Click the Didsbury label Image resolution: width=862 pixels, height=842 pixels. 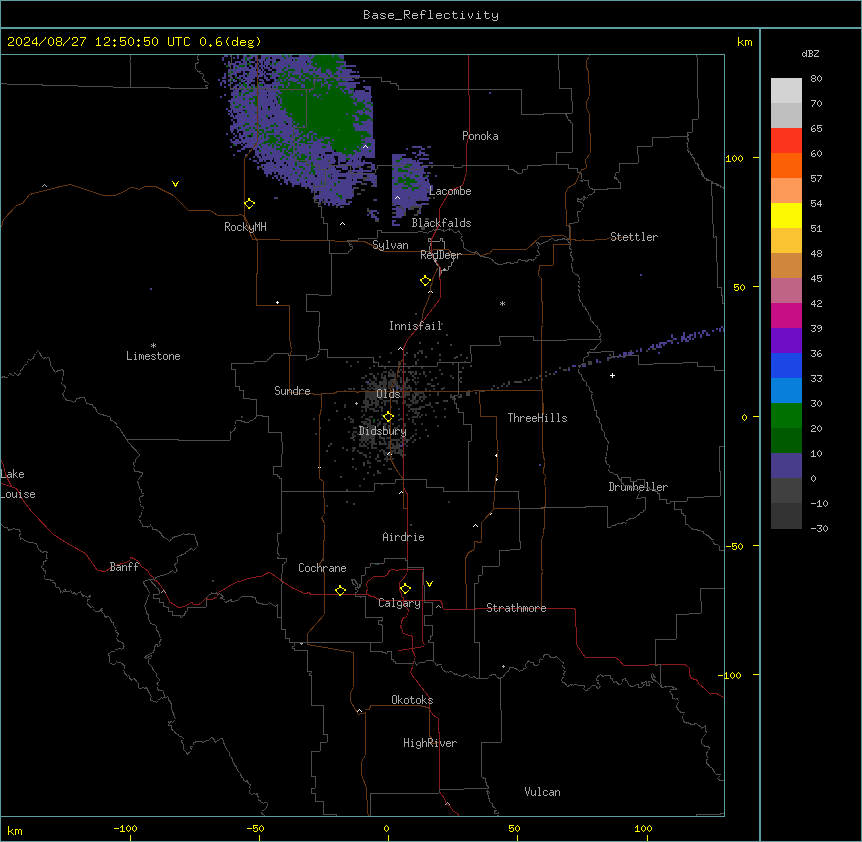coord(383,431)
